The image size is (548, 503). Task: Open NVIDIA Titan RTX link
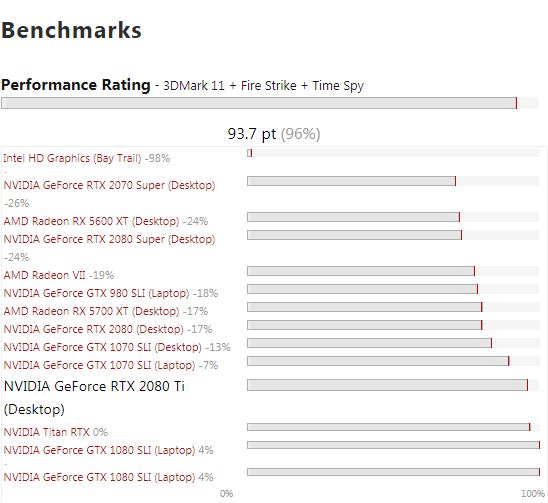(46, 432)
